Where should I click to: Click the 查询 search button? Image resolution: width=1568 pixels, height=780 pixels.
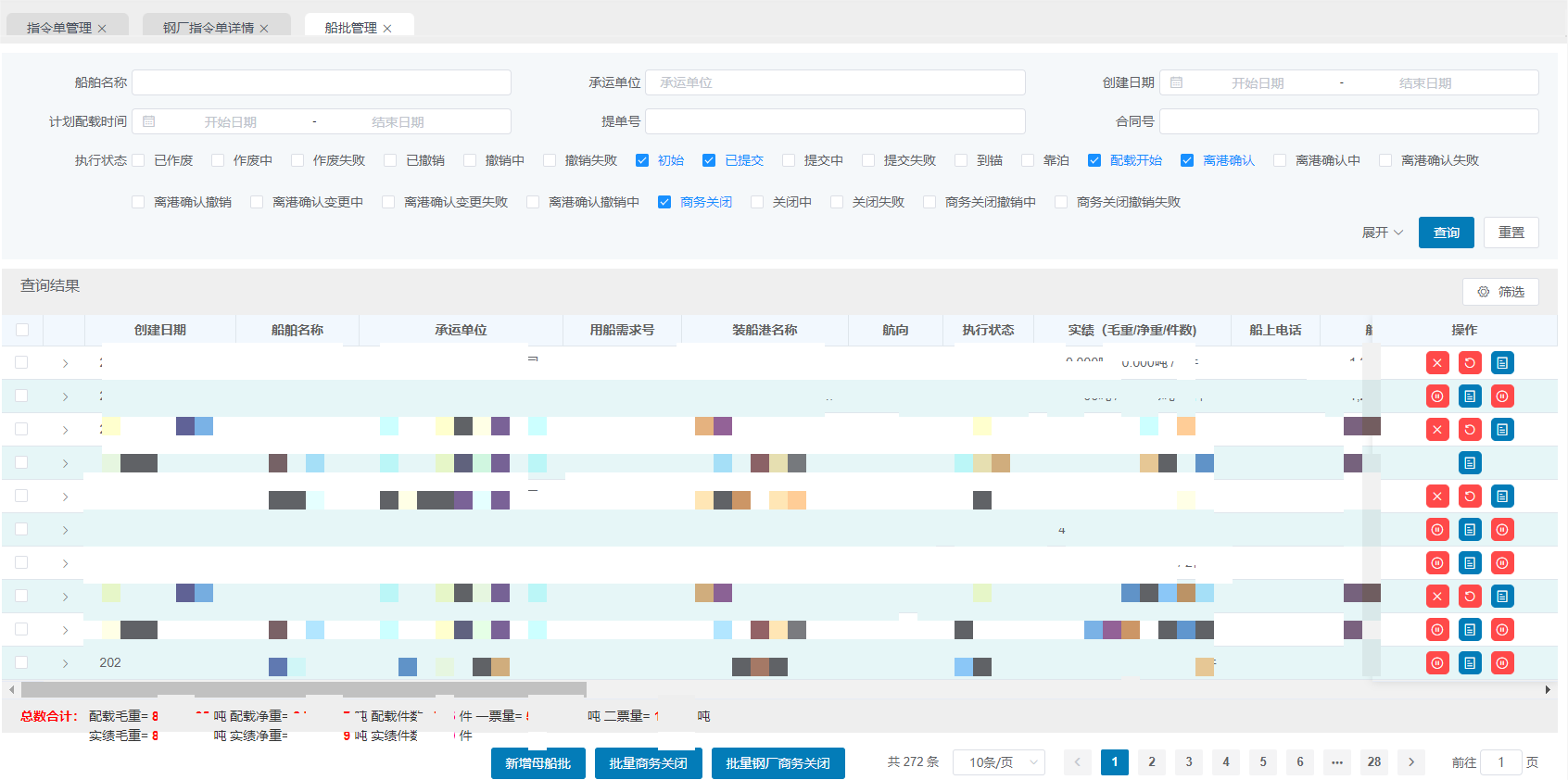pos(1447,233)
